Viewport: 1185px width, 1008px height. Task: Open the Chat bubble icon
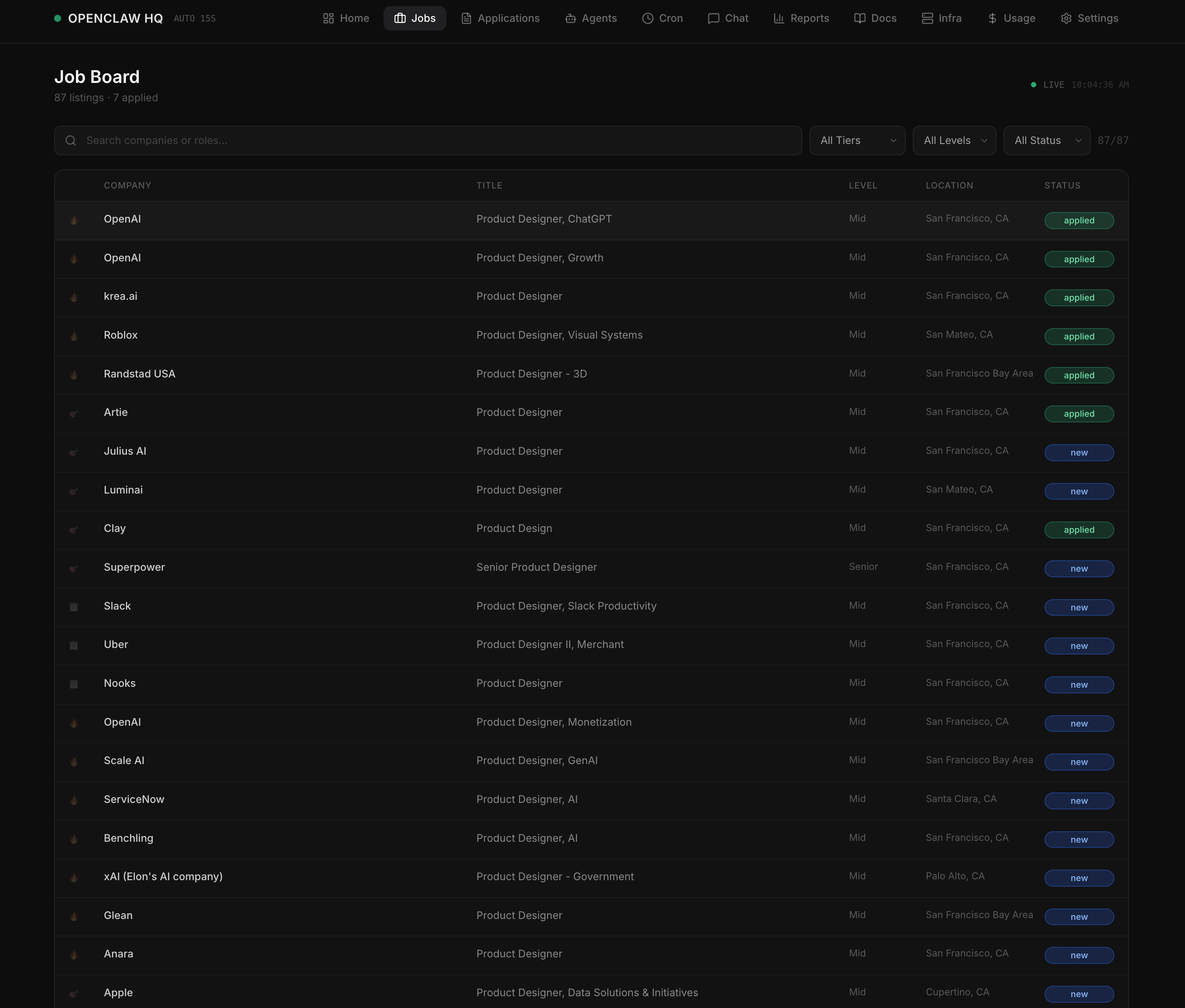coord(714,18)
